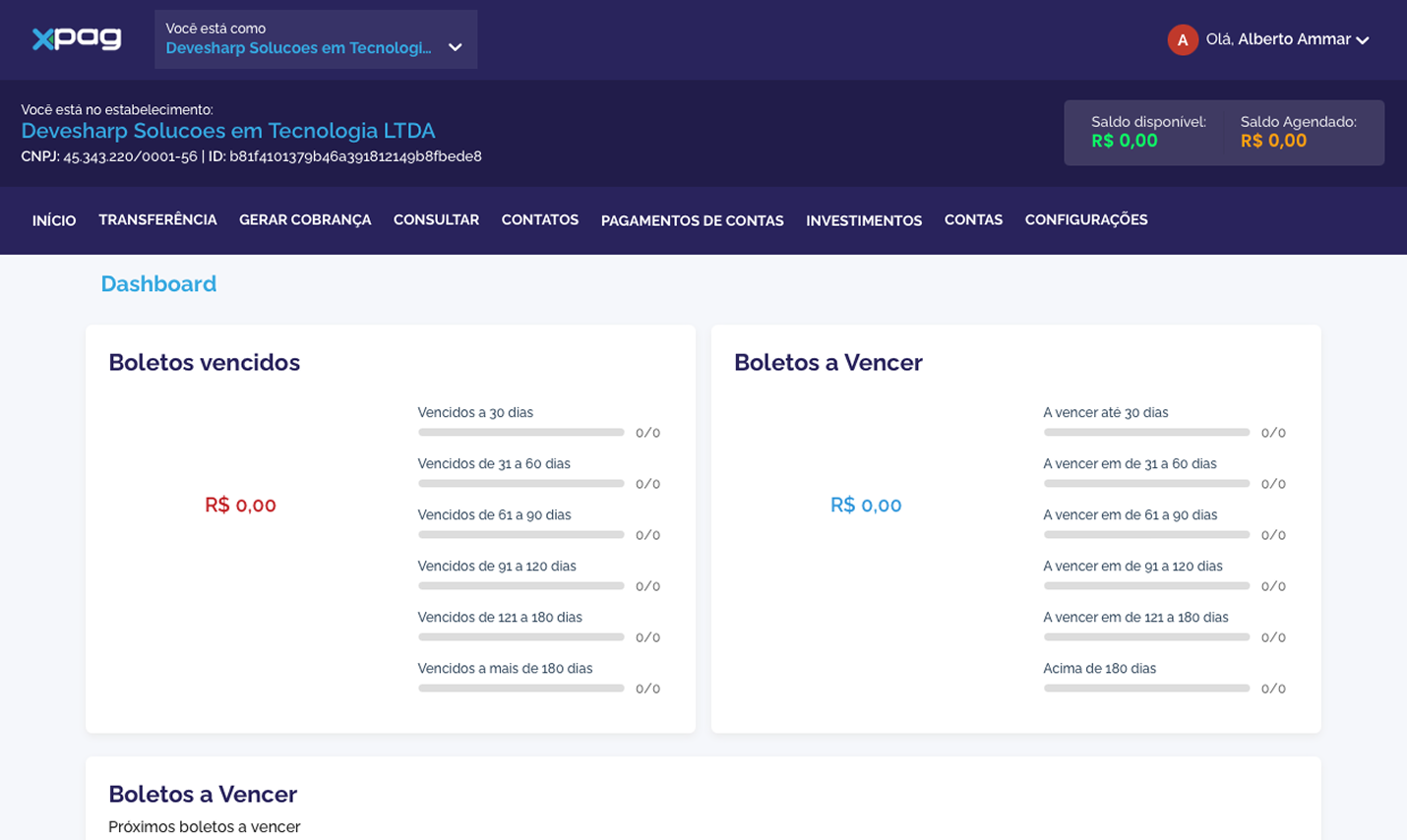Click the Acima de 180 dias label
This screenshot has height=840, width=1407.
pos(1100,668)
